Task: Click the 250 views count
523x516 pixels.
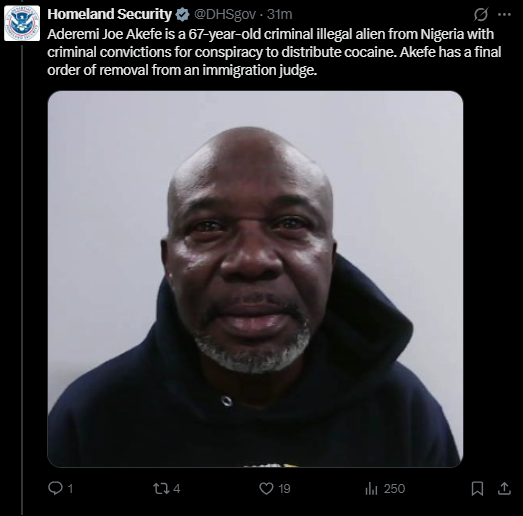Action: tap(394, 489)
